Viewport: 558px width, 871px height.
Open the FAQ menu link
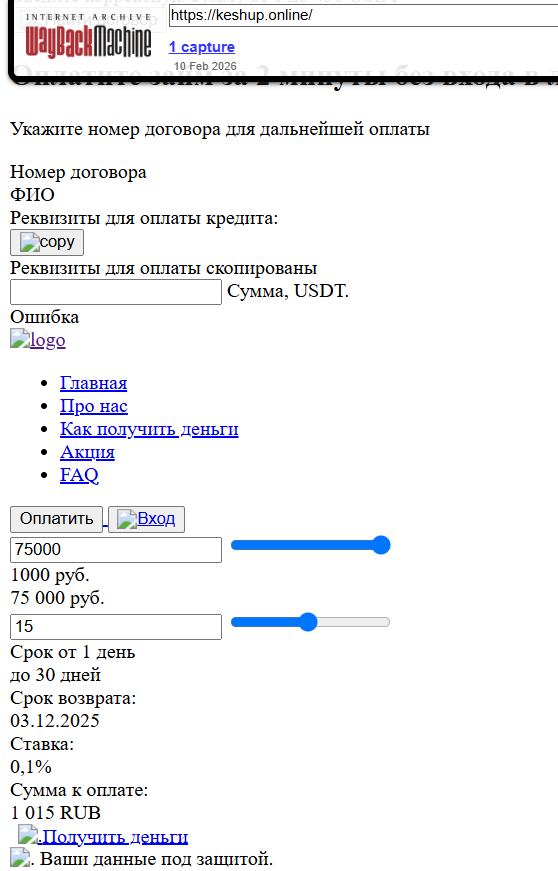click(79, 474)
